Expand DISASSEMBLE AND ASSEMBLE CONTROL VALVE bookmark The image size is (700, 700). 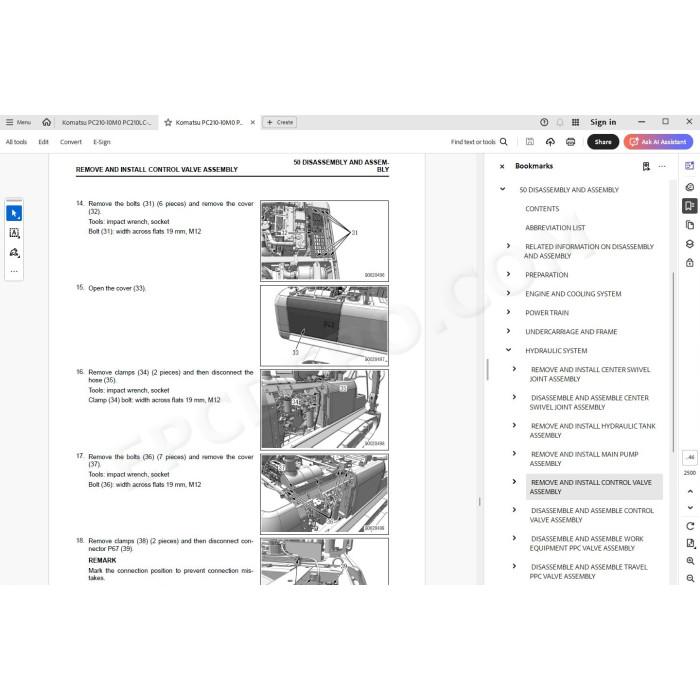click(x=514, y=510)
